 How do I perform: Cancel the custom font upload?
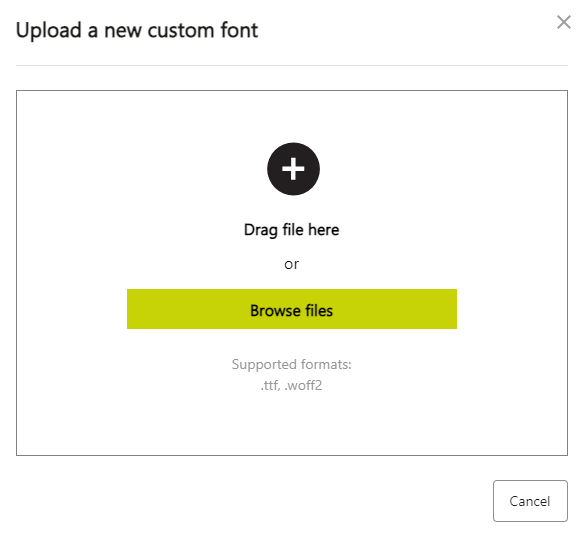tap(530, 501)
